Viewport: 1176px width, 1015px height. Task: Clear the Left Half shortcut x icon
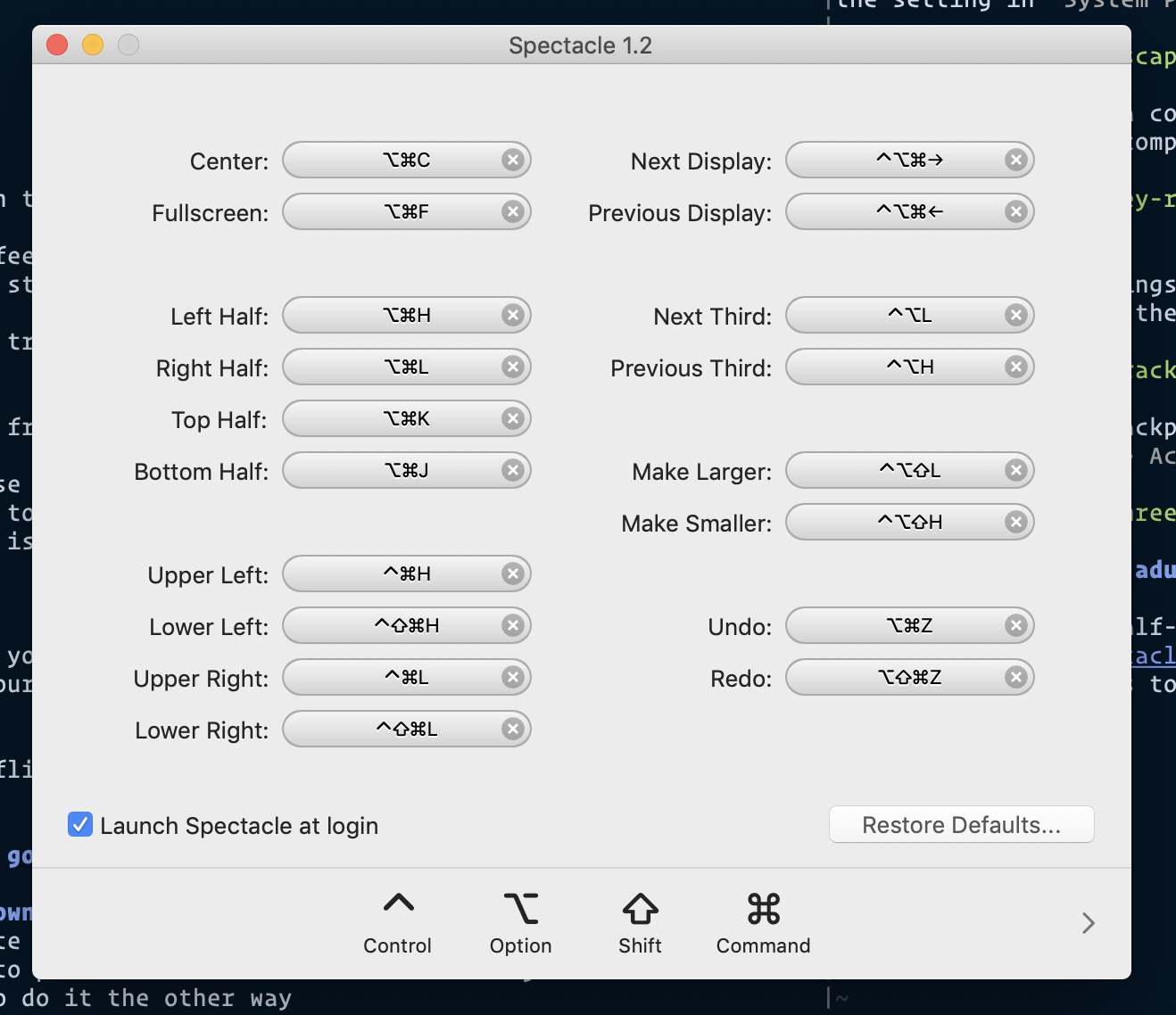[512, 315]
